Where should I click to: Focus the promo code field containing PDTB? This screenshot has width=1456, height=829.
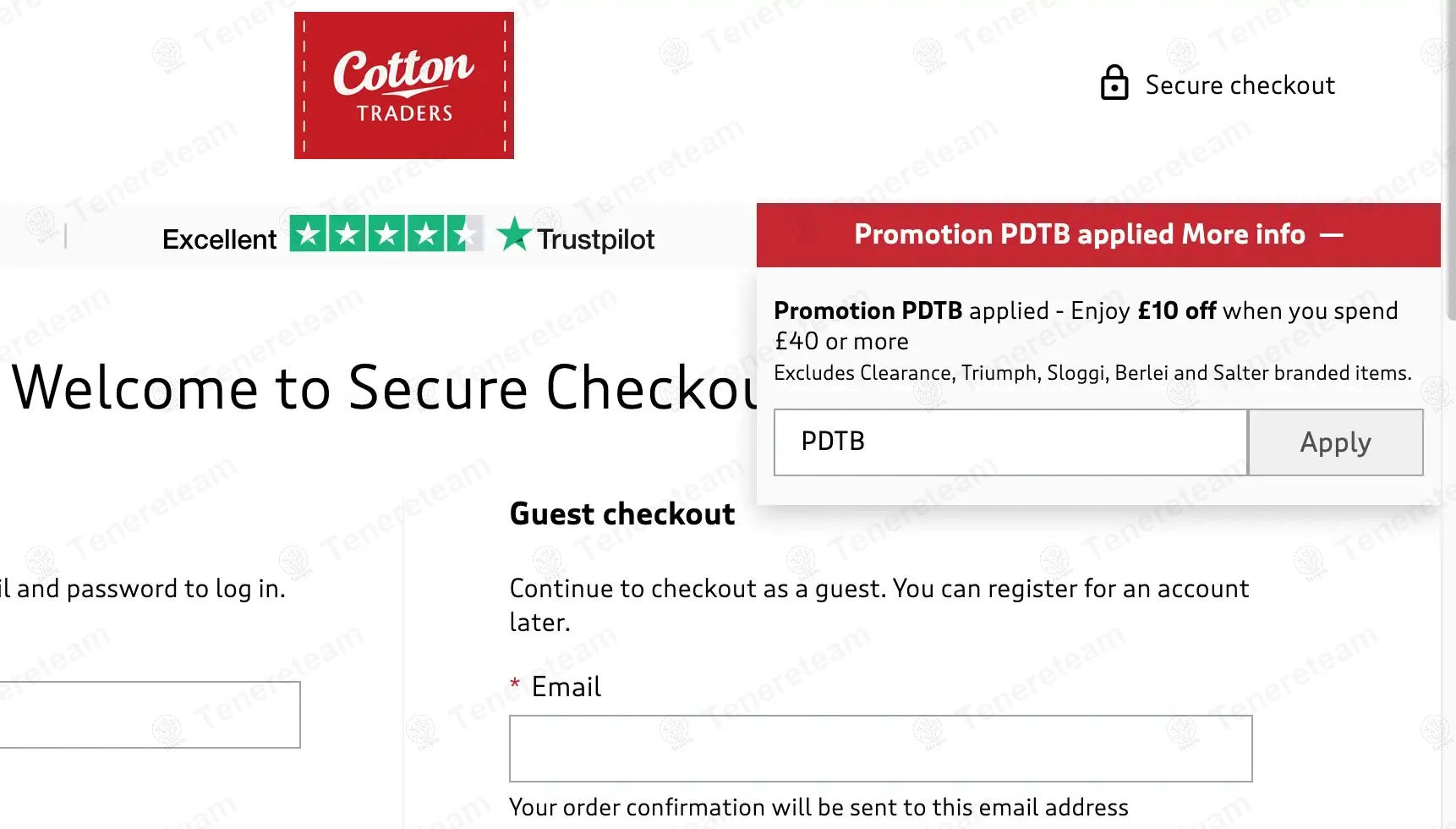(1010, 442)
